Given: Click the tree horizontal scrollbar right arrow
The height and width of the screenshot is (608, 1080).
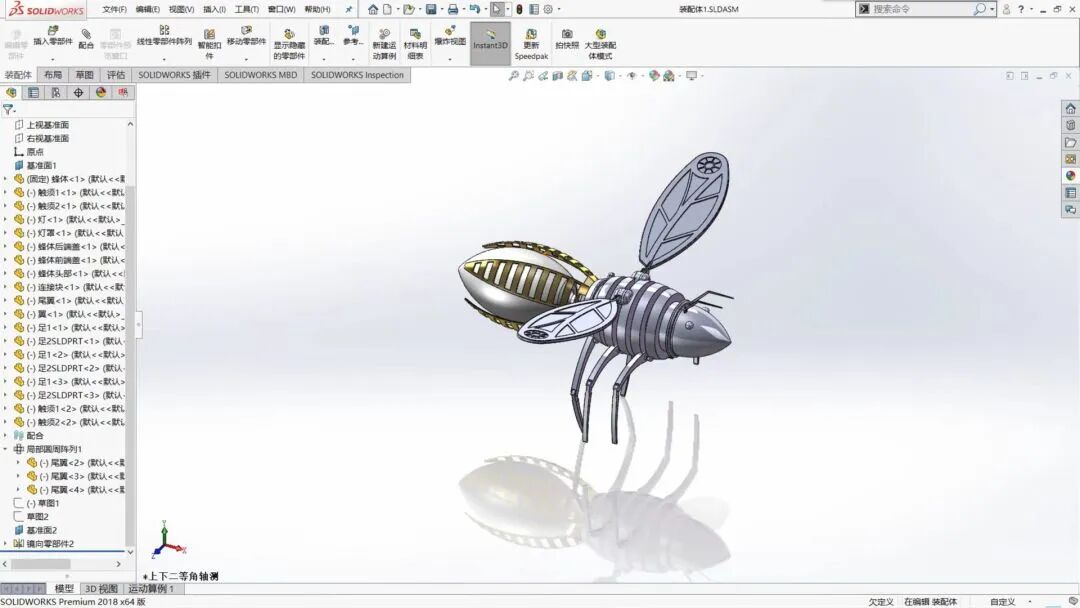Looking at the screenshot, I should tap(118, 564).
